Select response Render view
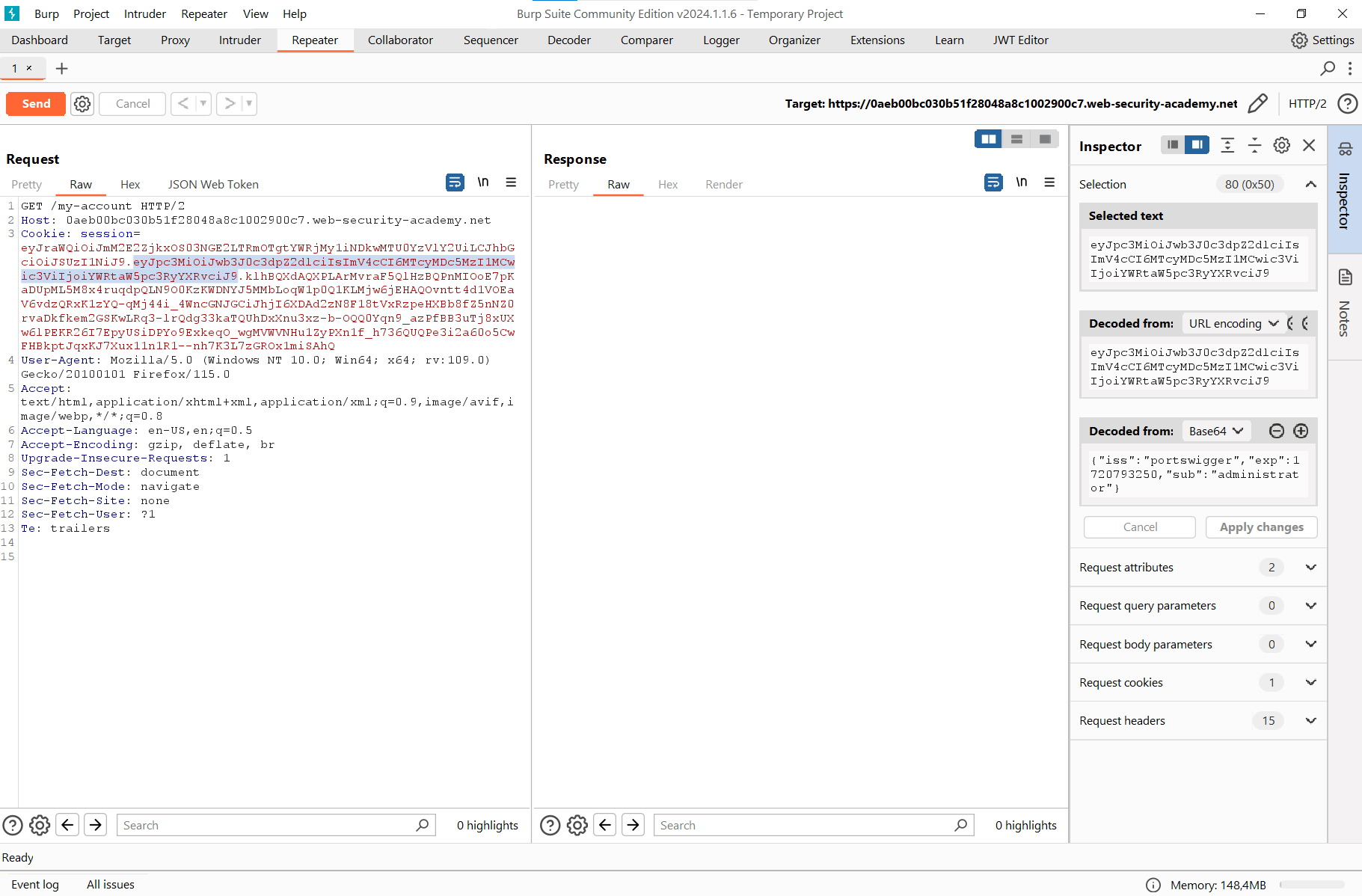Screen dimensions: 1362x896 [724, 185]
